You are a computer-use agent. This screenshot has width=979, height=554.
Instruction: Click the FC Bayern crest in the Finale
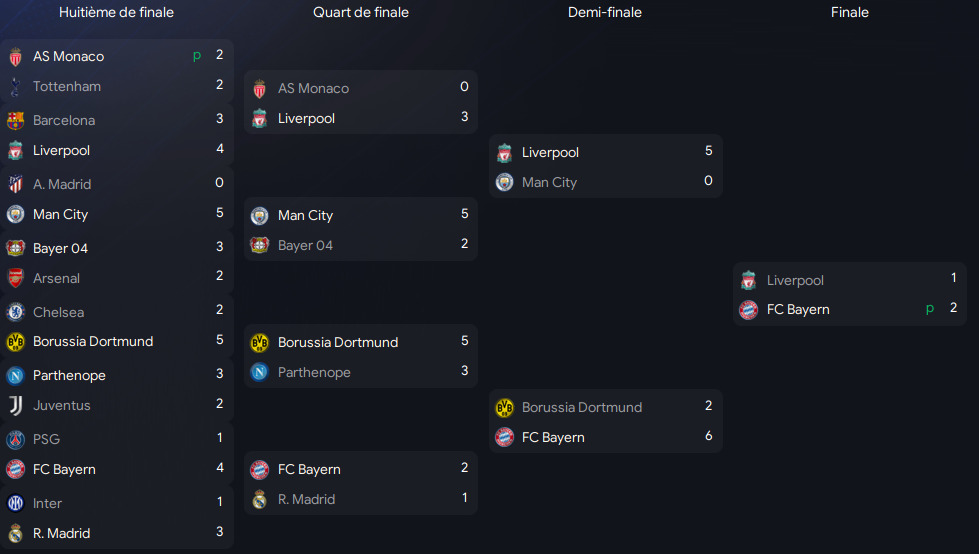point(748,310)
